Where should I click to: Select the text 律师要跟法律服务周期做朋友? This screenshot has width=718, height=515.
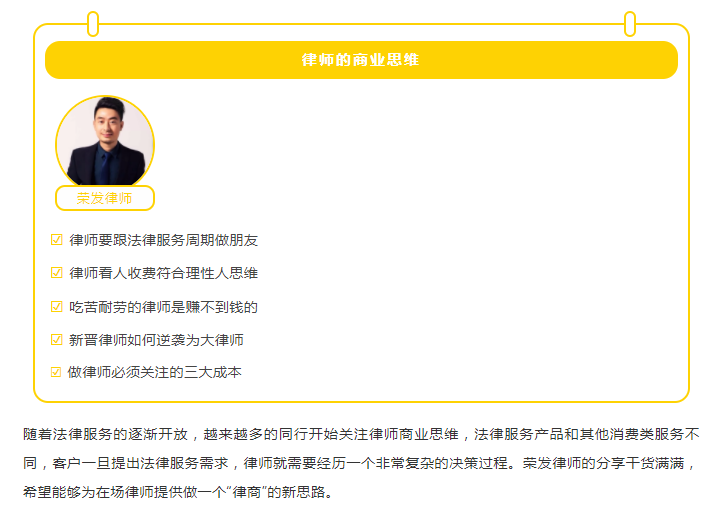tap(163, 240)
